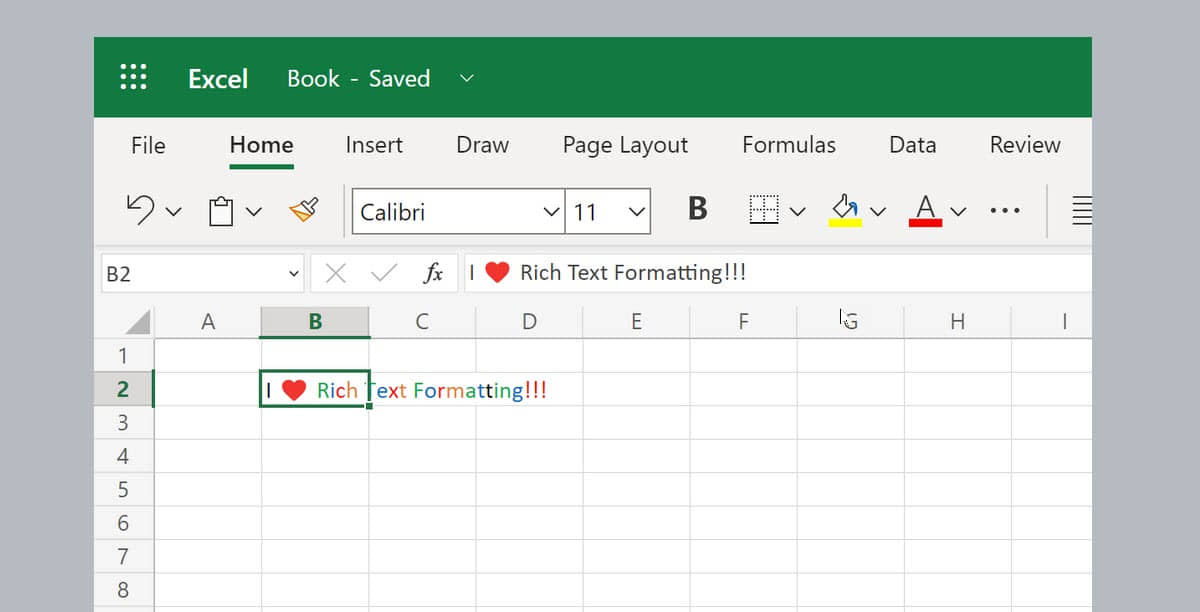The height and width of the screenshot is (612, 1200).
Task: Select row 5 header
Action: click(124, 490)
